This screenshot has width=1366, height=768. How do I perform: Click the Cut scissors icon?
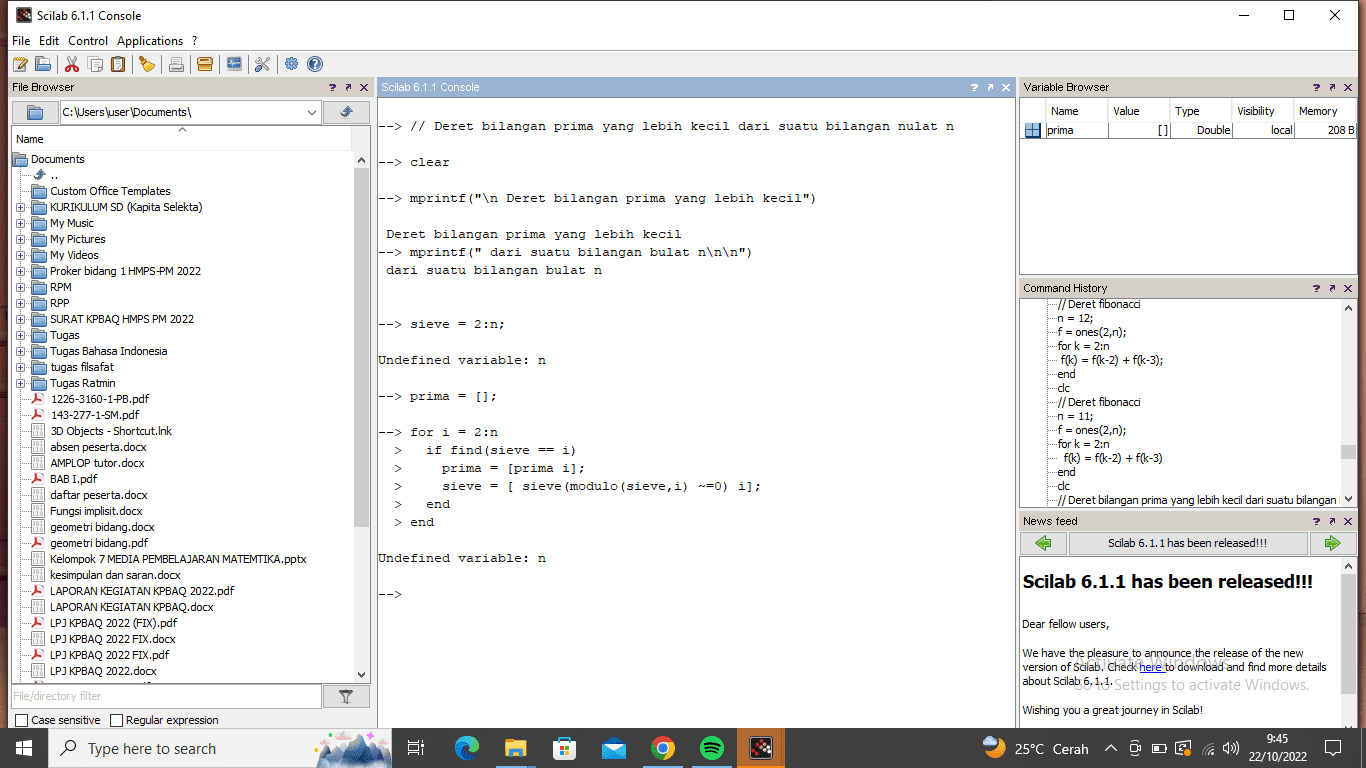(x=72, y=64)
